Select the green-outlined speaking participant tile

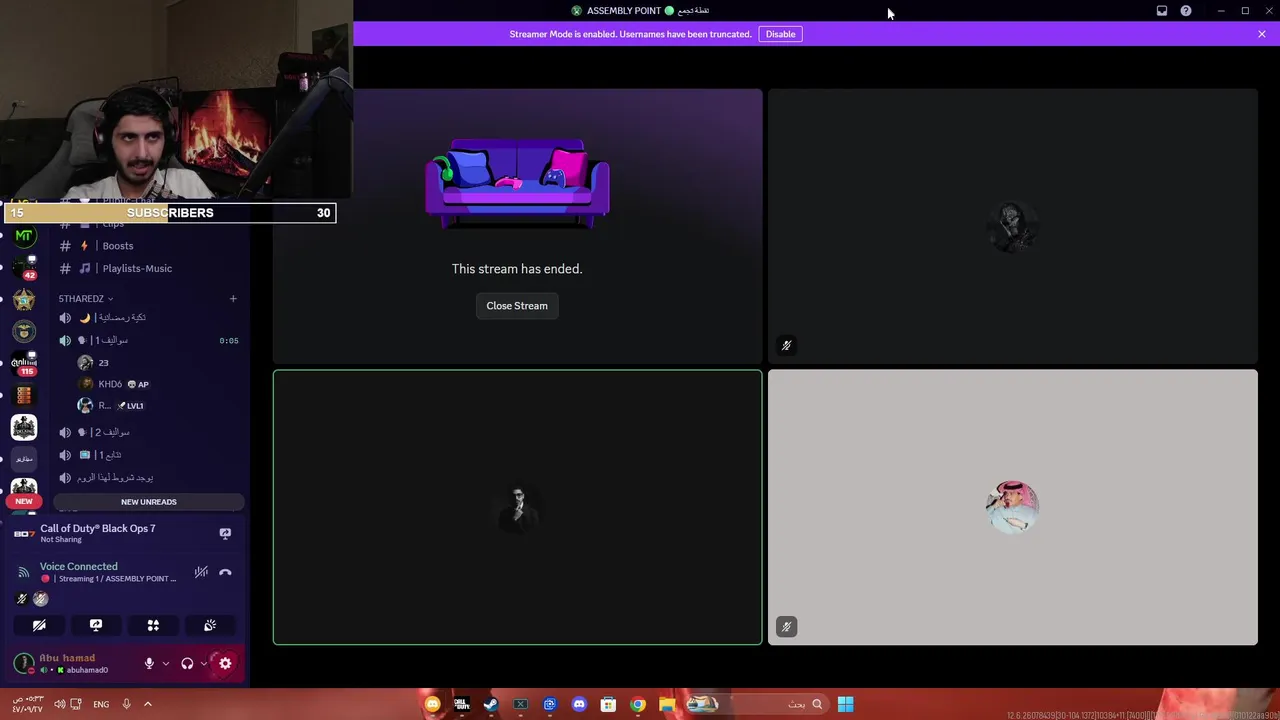point(517,507)
